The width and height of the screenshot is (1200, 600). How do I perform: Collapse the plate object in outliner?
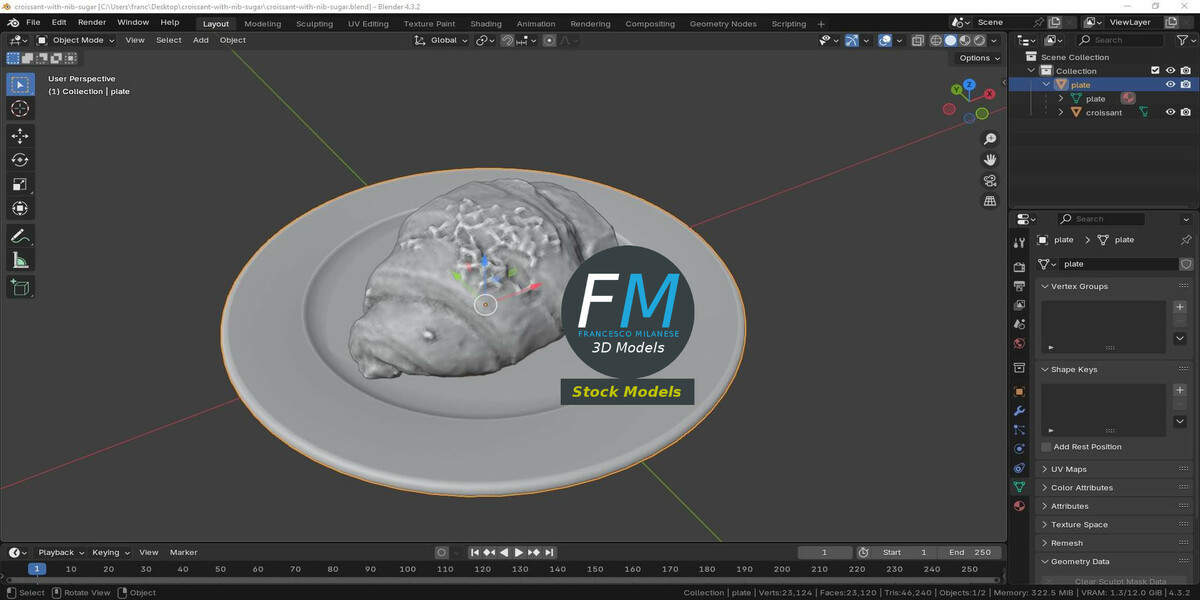tap(1046, 85)
